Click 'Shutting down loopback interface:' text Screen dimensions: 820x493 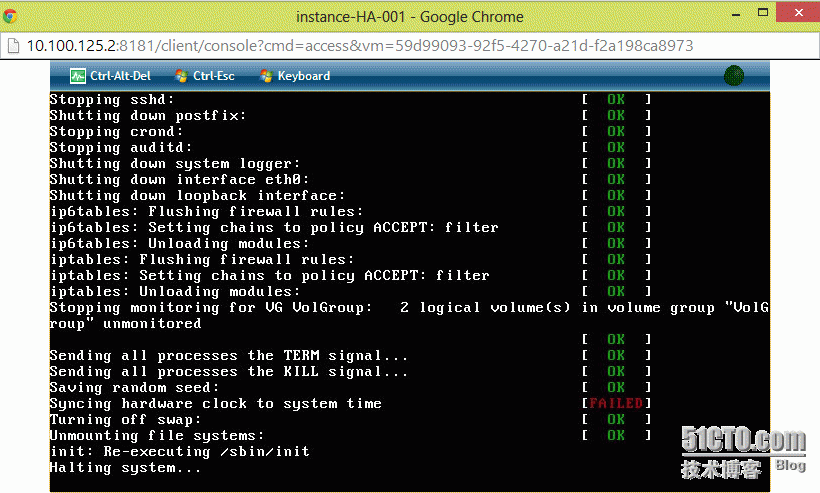[197, 196]
